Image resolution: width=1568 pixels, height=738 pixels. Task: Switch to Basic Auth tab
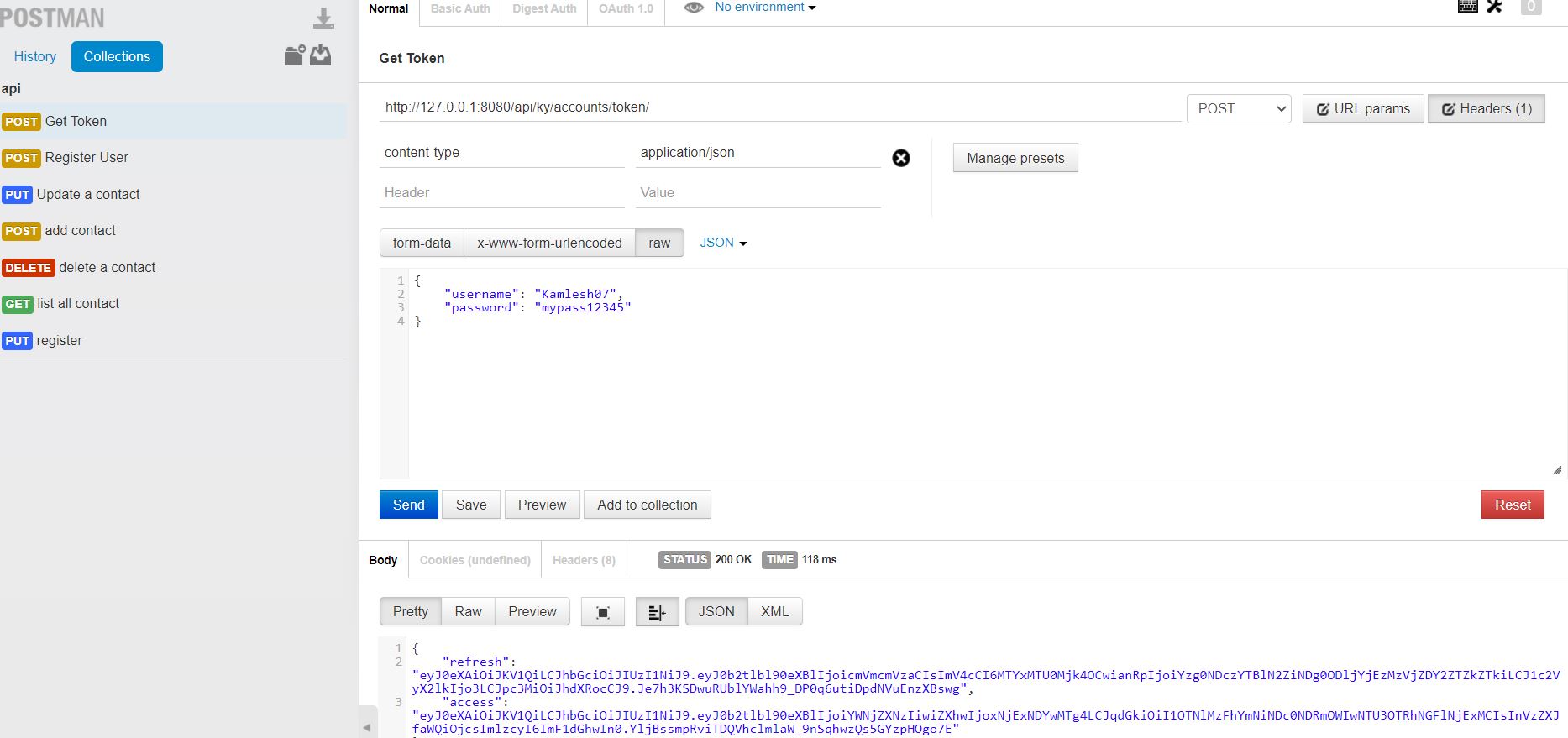click(x=460, y=9)
